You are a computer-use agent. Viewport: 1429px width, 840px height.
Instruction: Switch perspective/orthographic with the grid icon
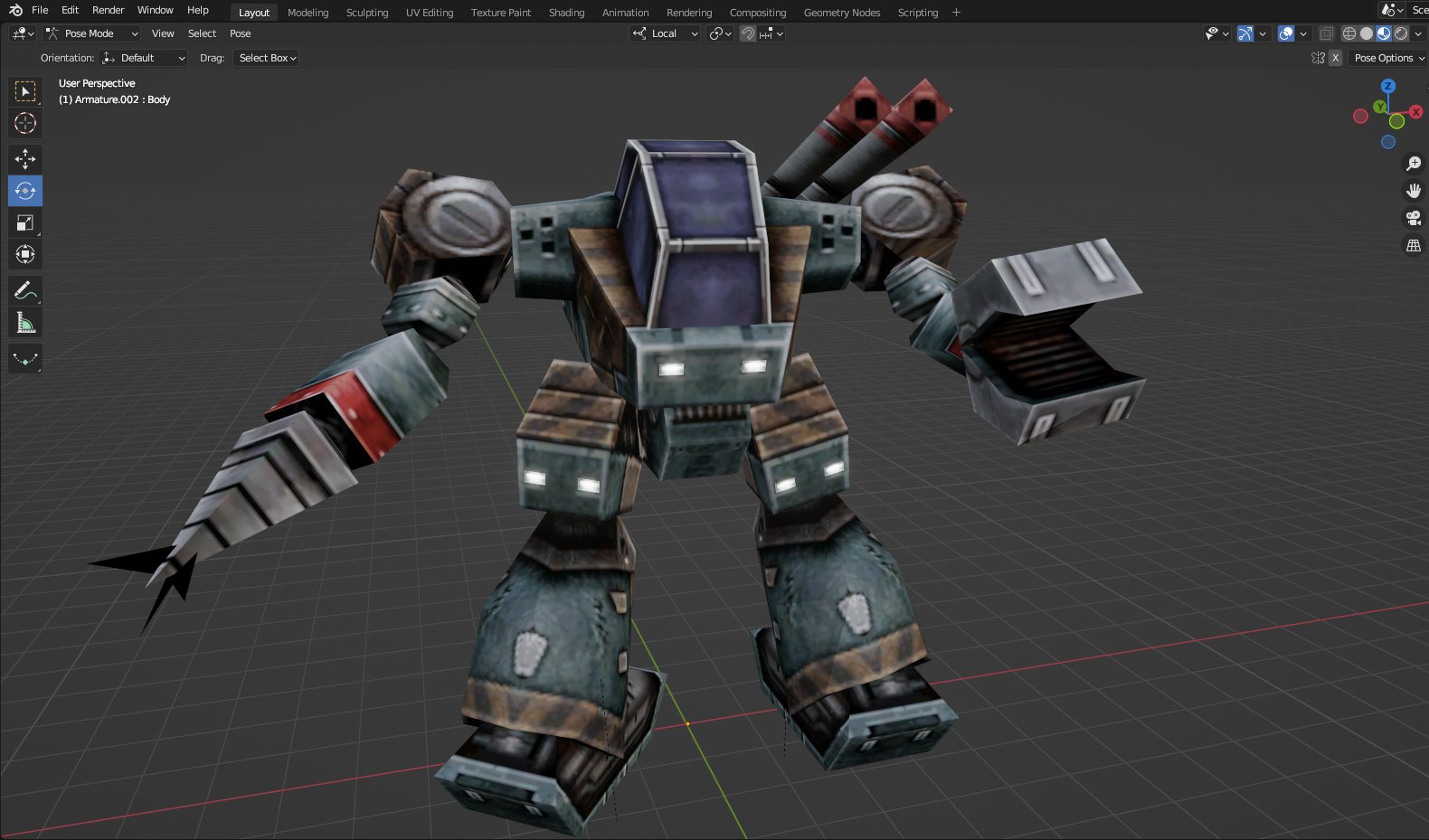click(1413, 245)
